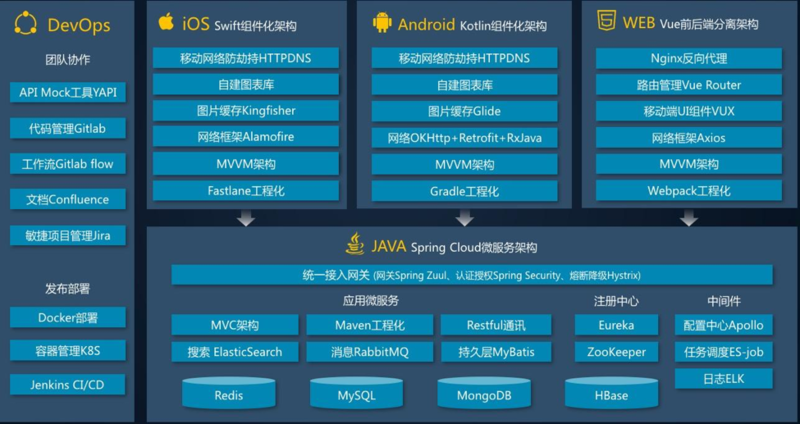This screenshot has width=800, height=424.
Task: Select the 图片缓存Glide box
Action: 464,111
